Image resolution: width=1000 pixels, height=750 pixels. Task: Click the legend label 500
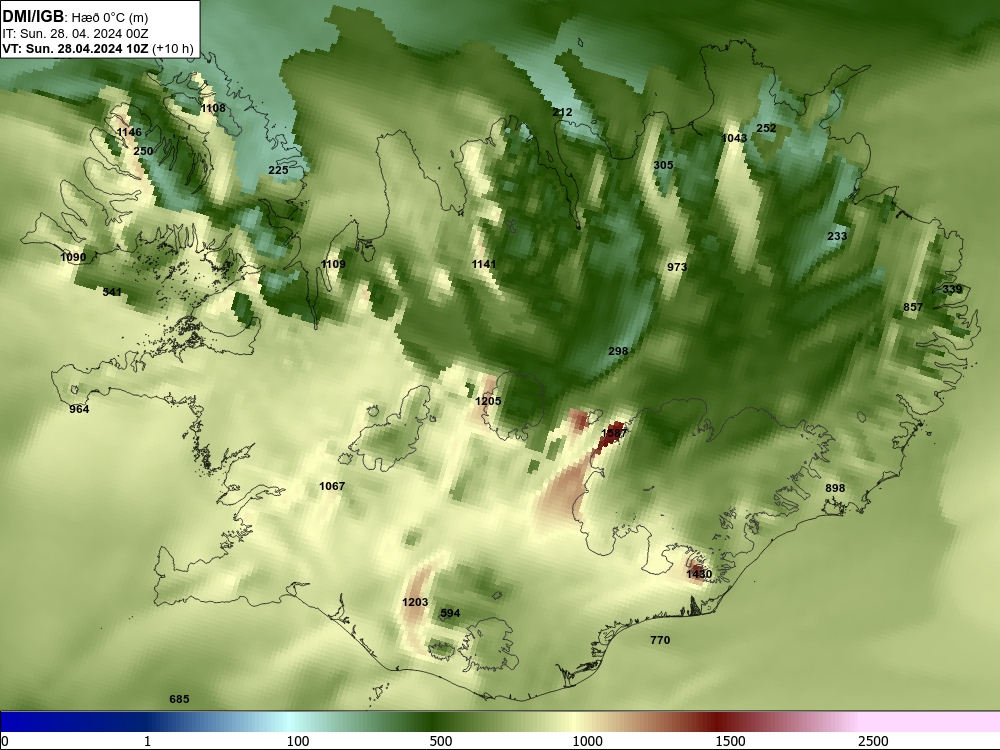(x=441, y=741)
